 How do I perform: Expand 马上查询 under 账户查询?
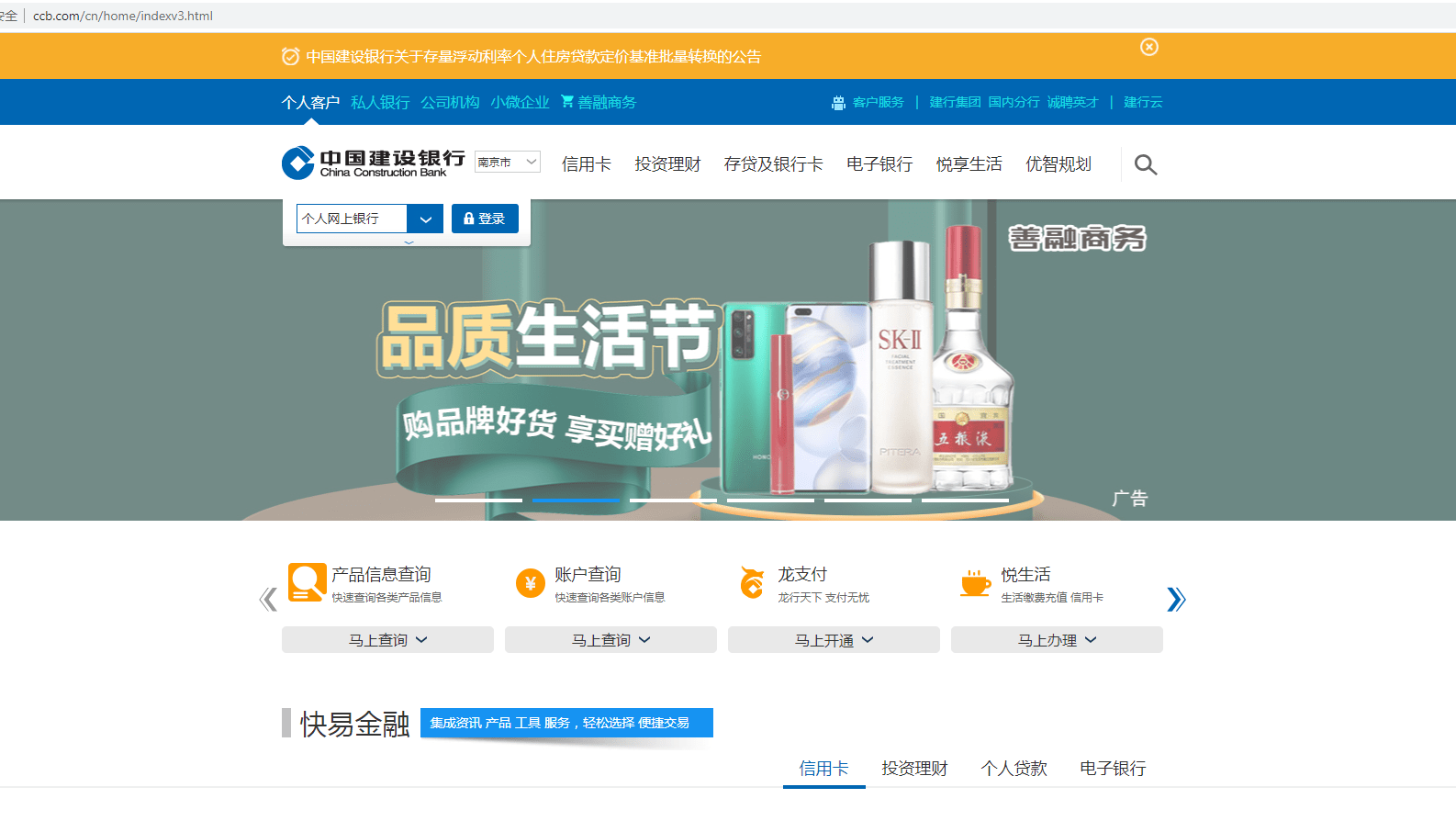(610, 640)
